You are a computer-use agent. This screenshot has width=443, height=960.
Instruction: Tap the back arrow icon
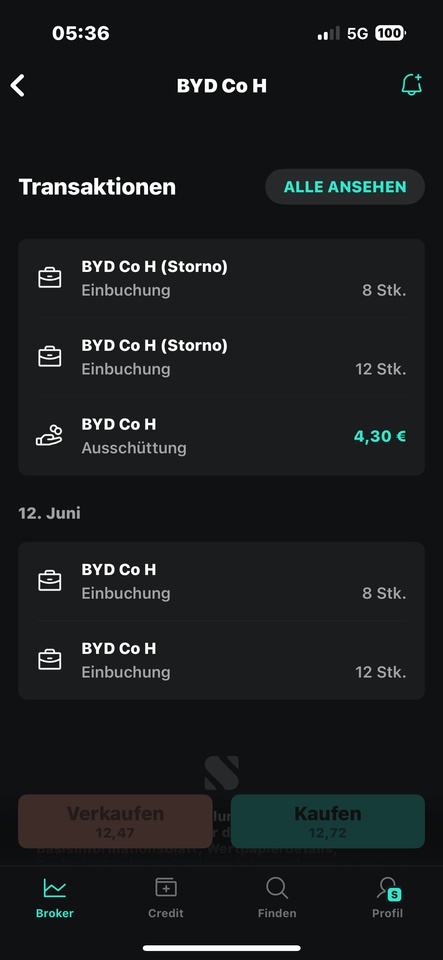click(x=18, y=86)
